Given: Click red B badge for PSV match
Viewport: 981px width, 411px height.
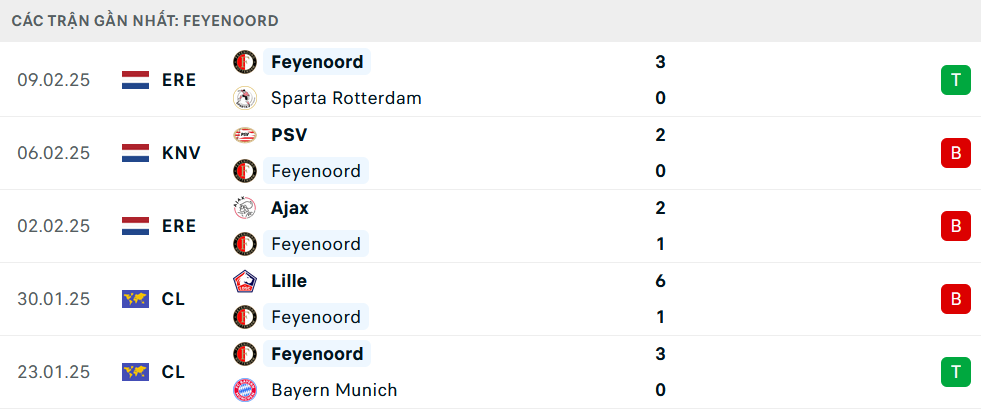Looking at the screenshot, I should [x=955, y=153].
